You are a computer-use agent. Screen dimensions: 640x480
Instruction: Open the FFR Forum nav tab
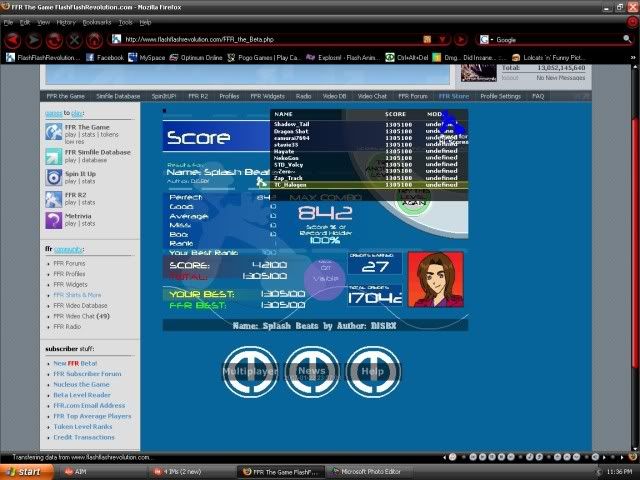(x=414, y=96)
